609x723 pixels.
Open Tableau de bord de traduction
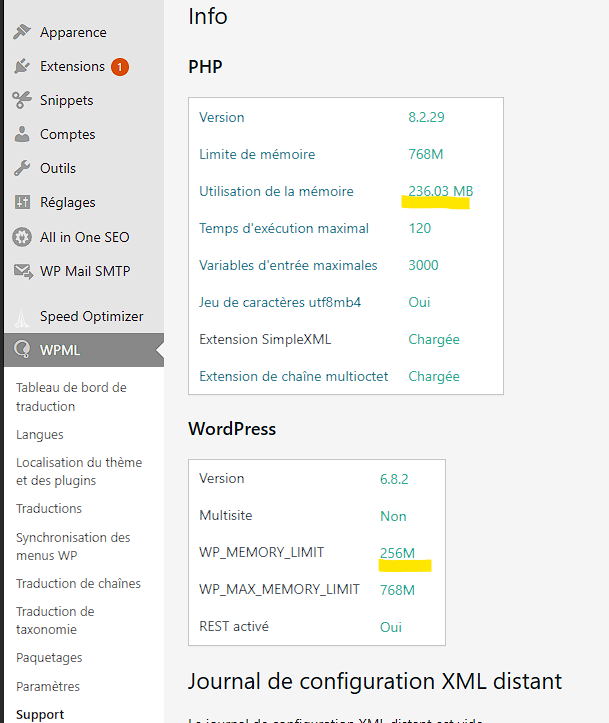[71, 397]
